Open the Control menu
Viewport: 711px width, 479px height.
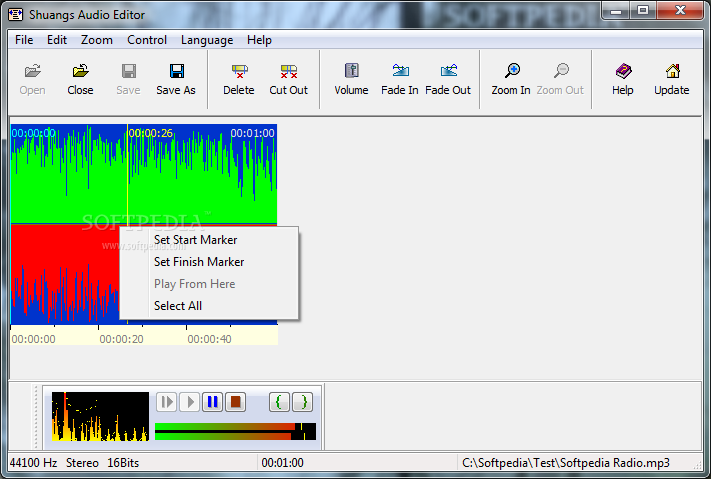(x=147, y=40)
